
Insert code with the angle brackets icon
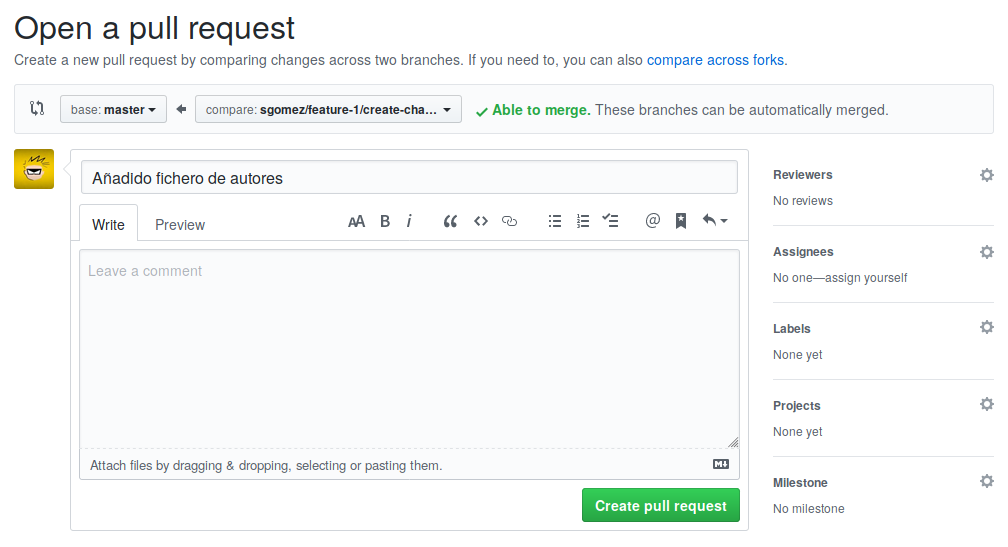481,221
